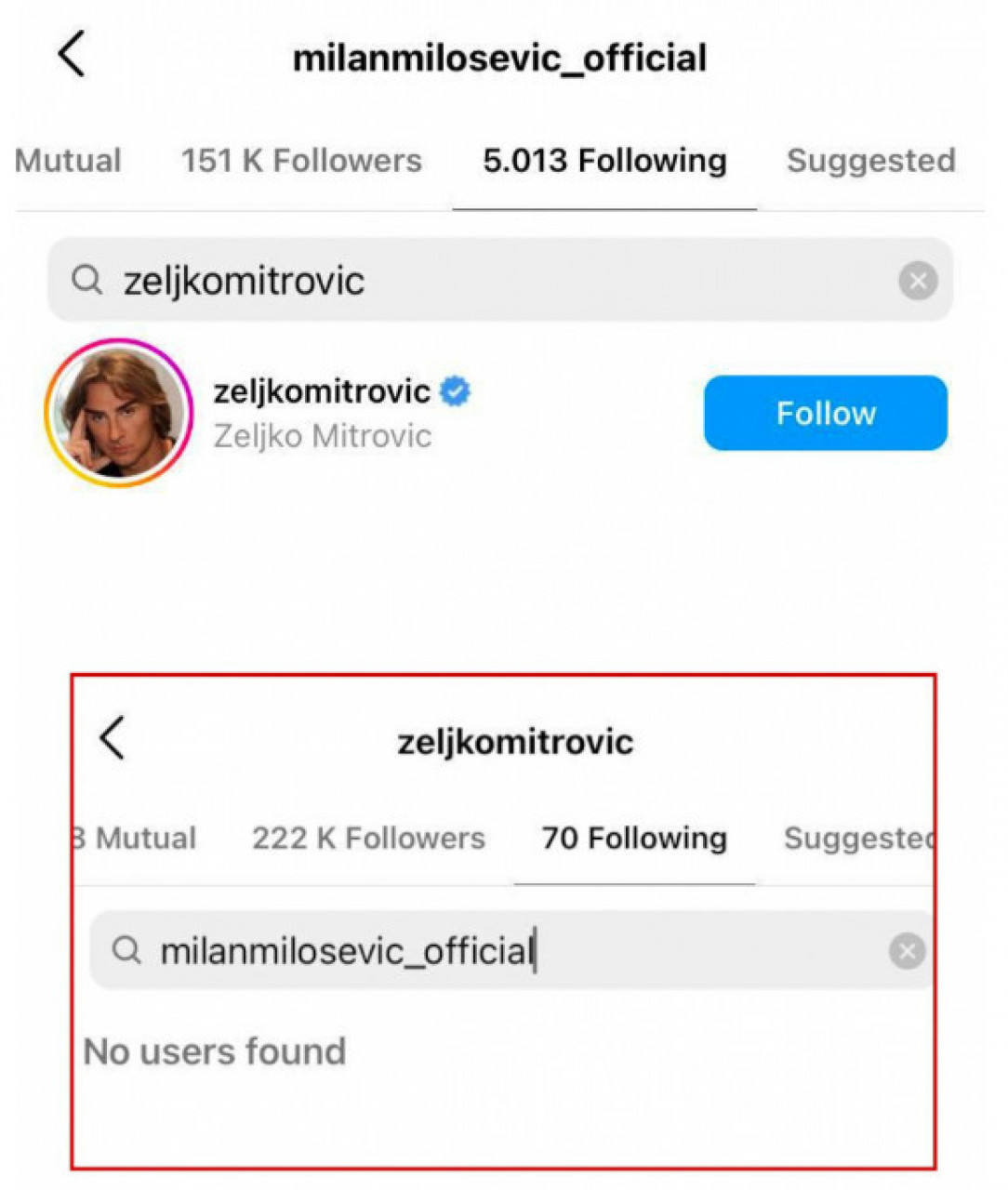
Task: Open the Suggested tab next to 5.013 Following
Action: click(x=870, y=161)
